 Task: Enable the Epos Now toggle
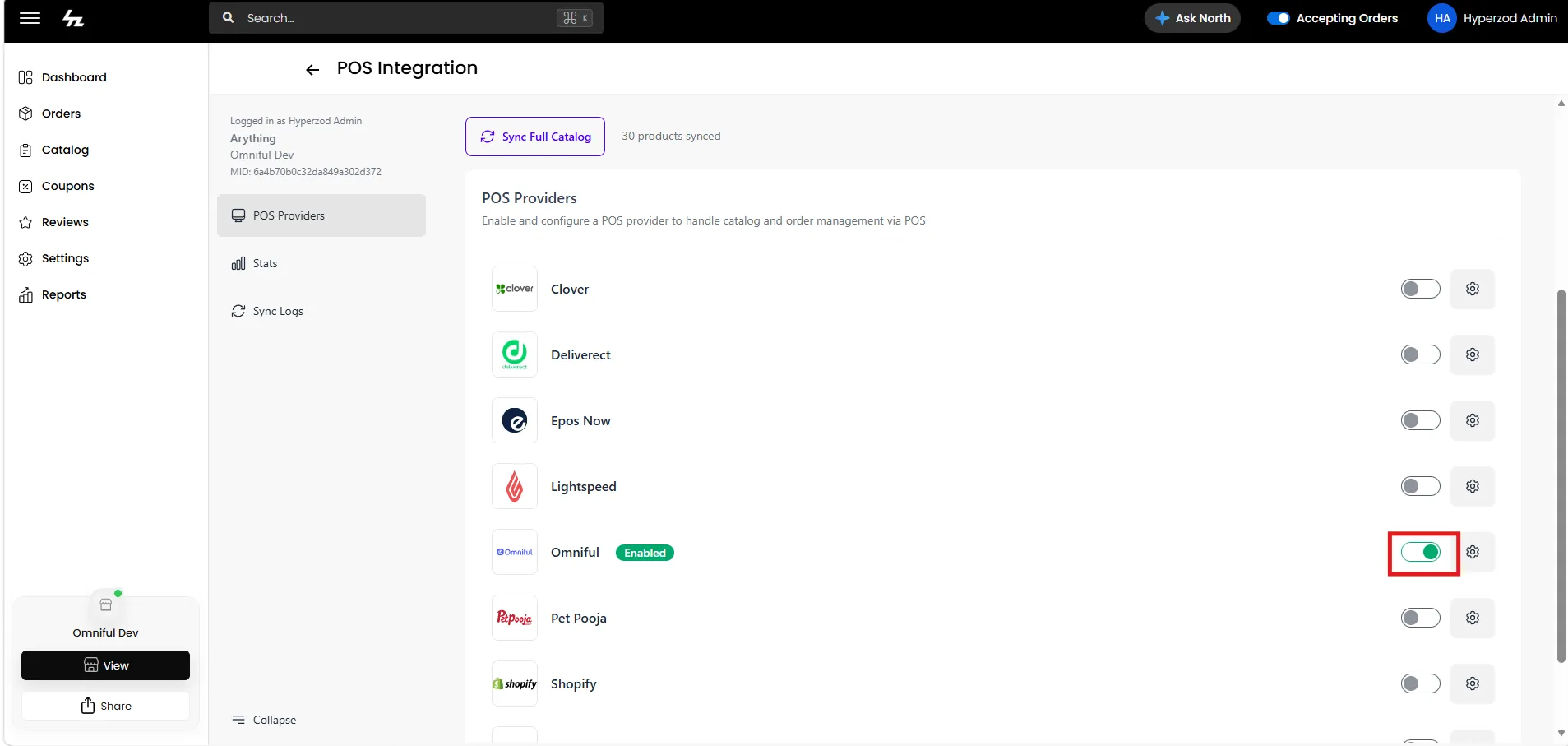point(1420,420)
